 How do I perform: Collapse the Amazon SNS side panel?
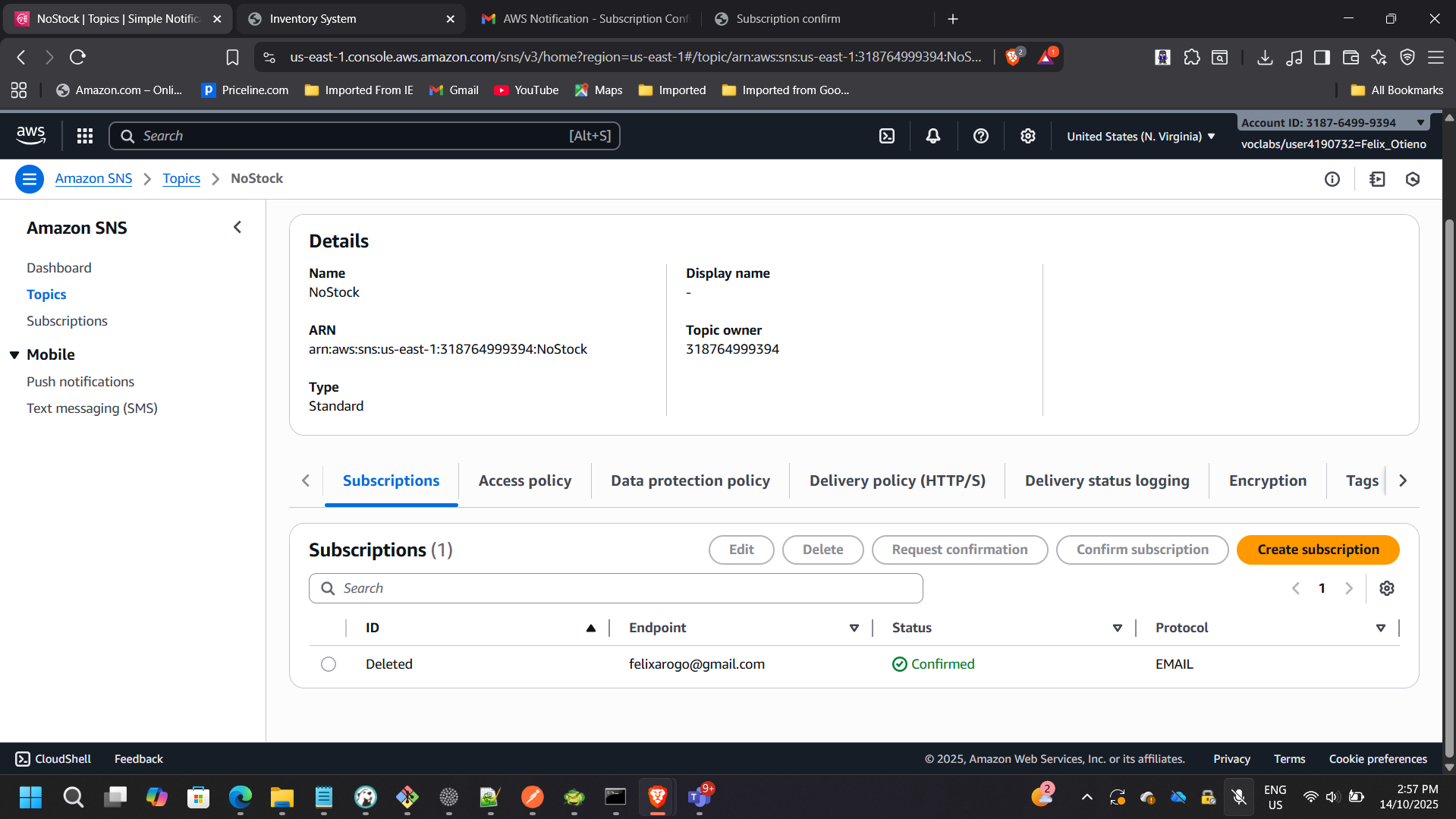[x=237, y=228]
